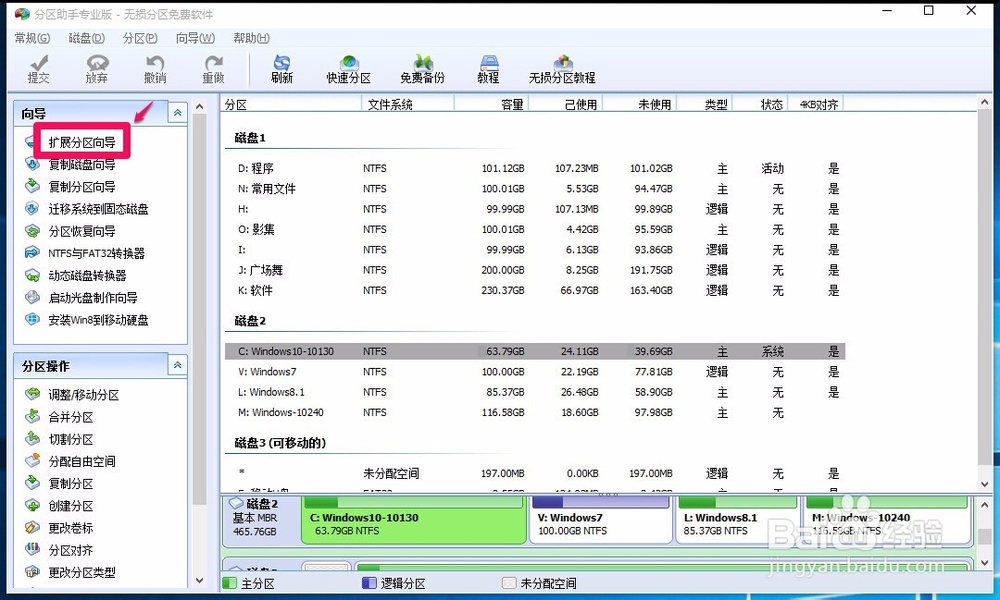The width and height of the screenshot is (1000, 600).
Task: Open the 磁盘(D) menu
Action: pos(83,38)
